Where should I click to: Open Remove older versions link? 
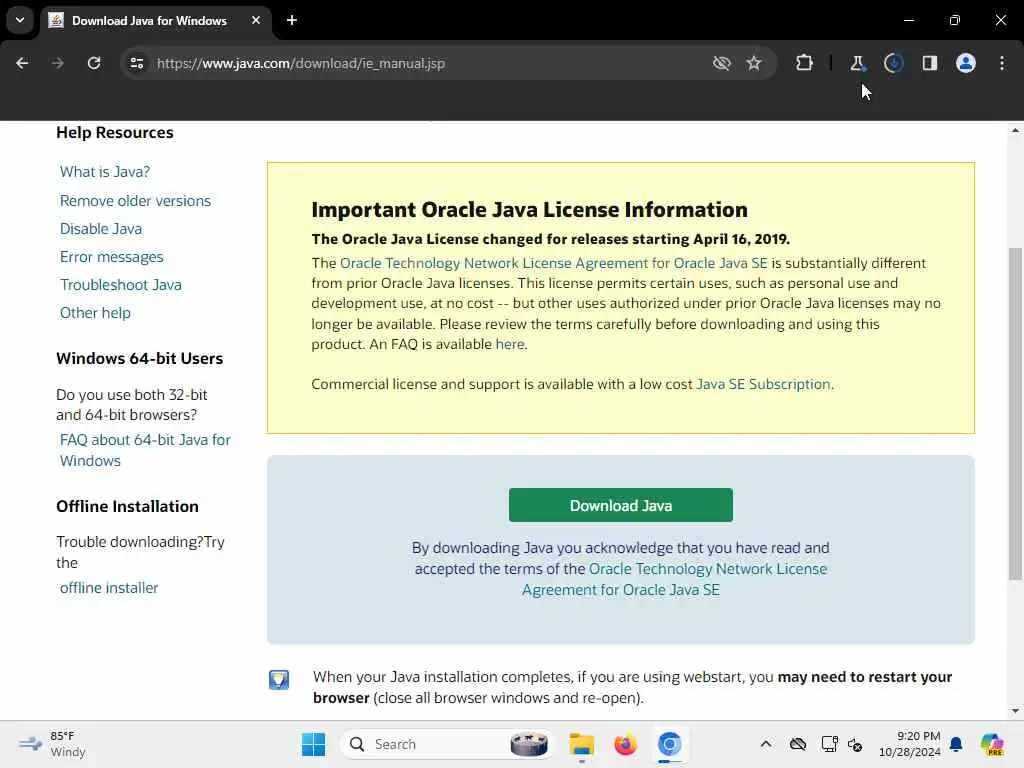click(135, 200)
